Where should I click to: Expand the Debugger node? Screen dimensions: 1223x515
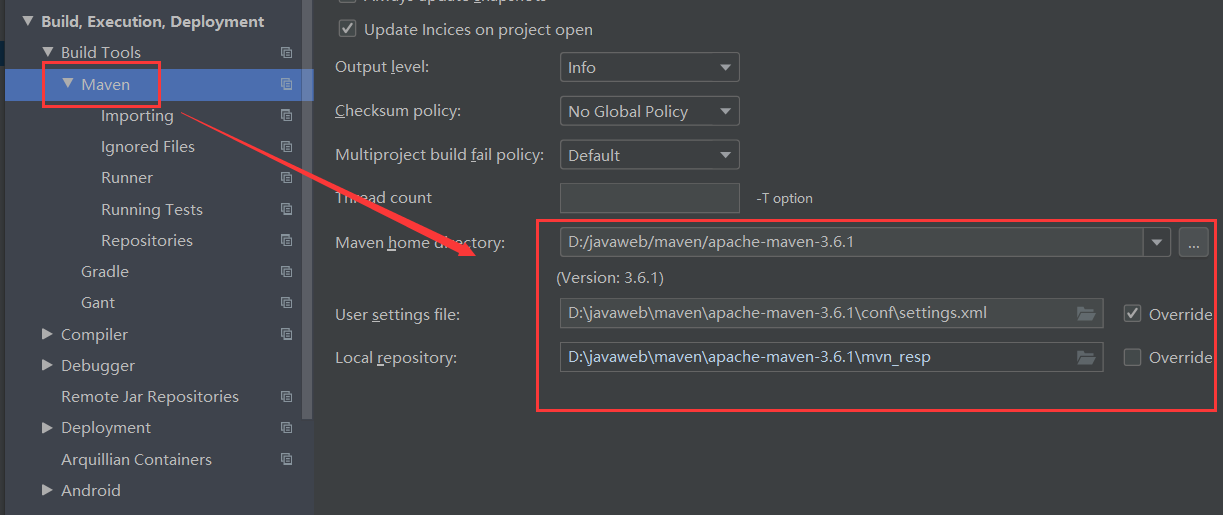pos(47,365)
